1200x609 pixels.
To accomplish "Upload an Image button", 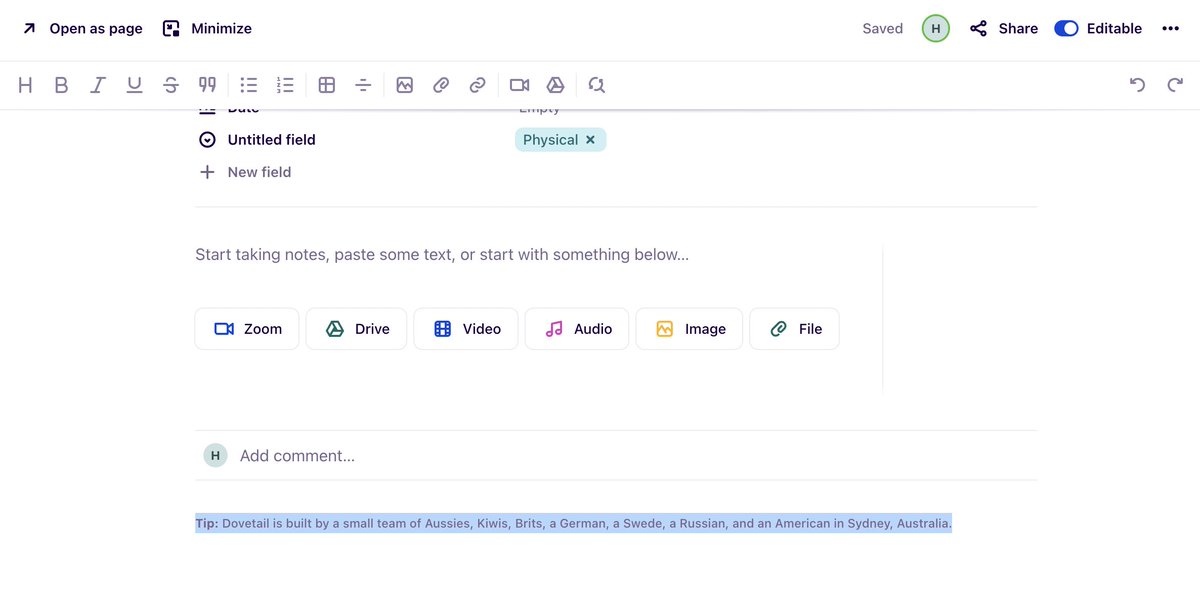I will pyautogui.click(x=689, y=329).
